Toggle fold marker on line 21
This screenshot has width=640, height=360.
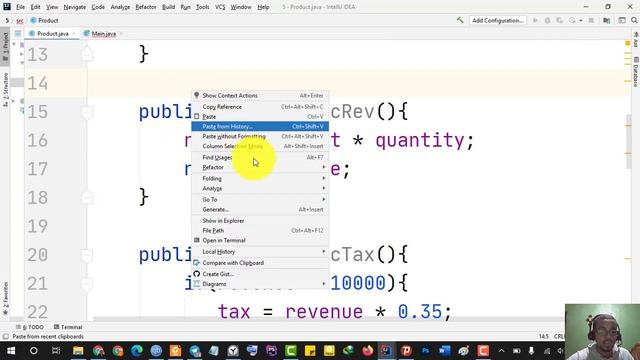click(x=87, y=284)
